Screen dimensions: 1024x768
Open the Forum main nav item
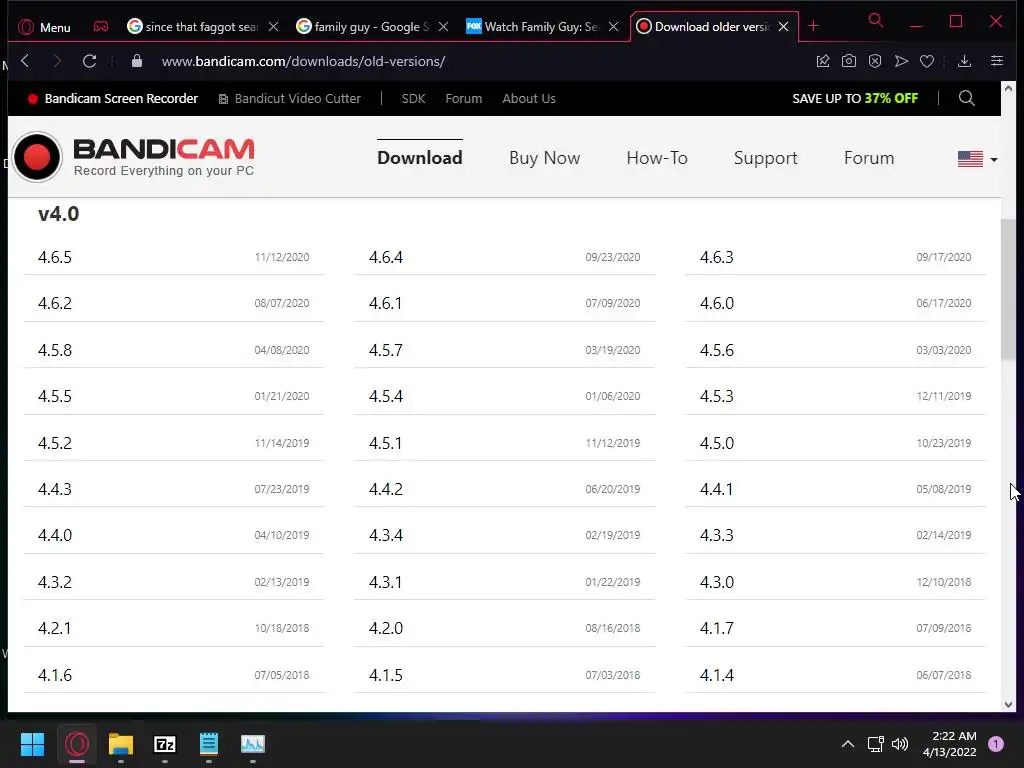coord(869,158)
